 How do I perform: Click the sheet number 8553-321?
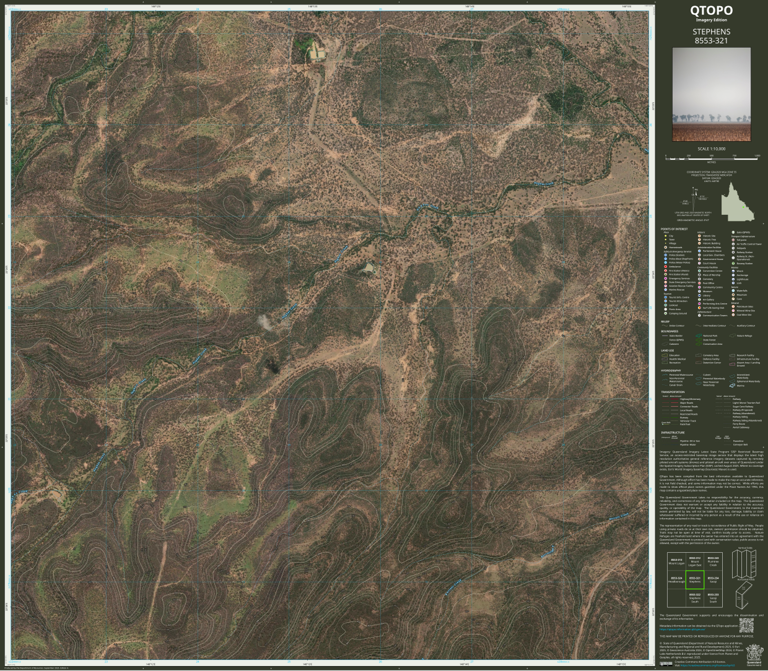point(711,41)
